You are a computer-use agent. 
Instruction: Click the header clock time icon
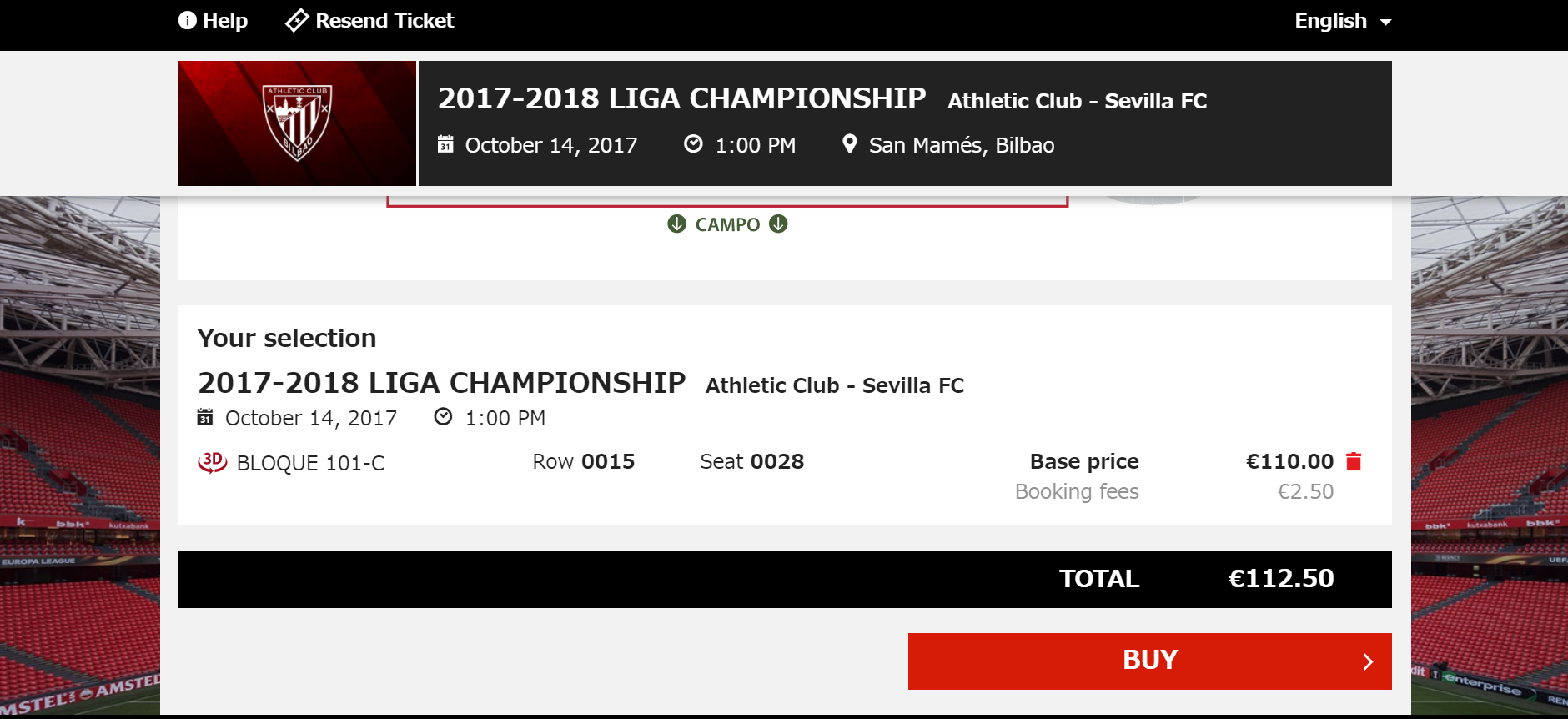pyautogui.click(x=693, y=143)
